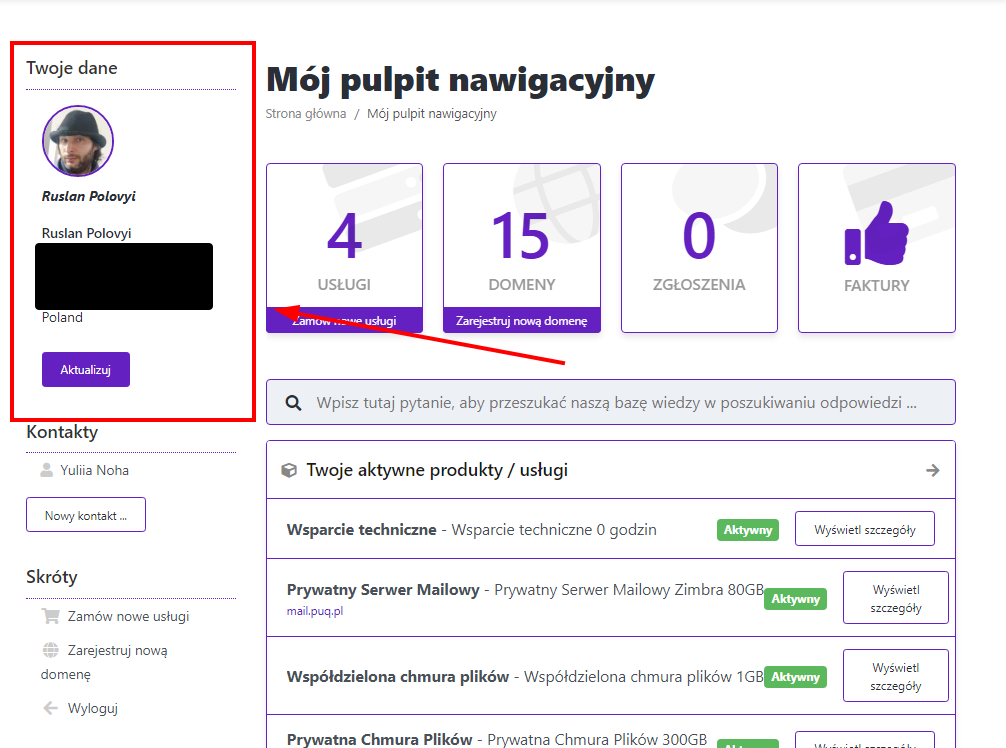Open the profile avatar photo
The height and width of the screenshot is (748, 1006).
tap(78, 141)
